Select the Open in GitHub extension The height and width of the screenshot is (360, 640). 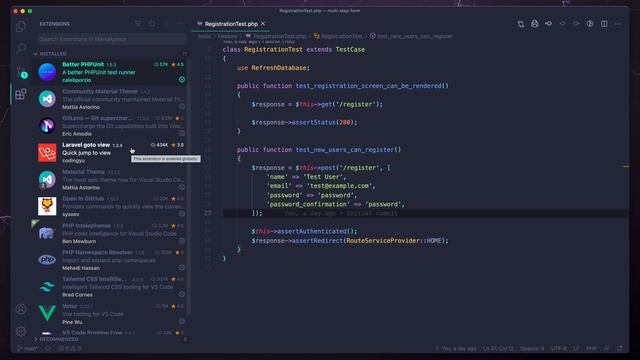click(110, 206)
